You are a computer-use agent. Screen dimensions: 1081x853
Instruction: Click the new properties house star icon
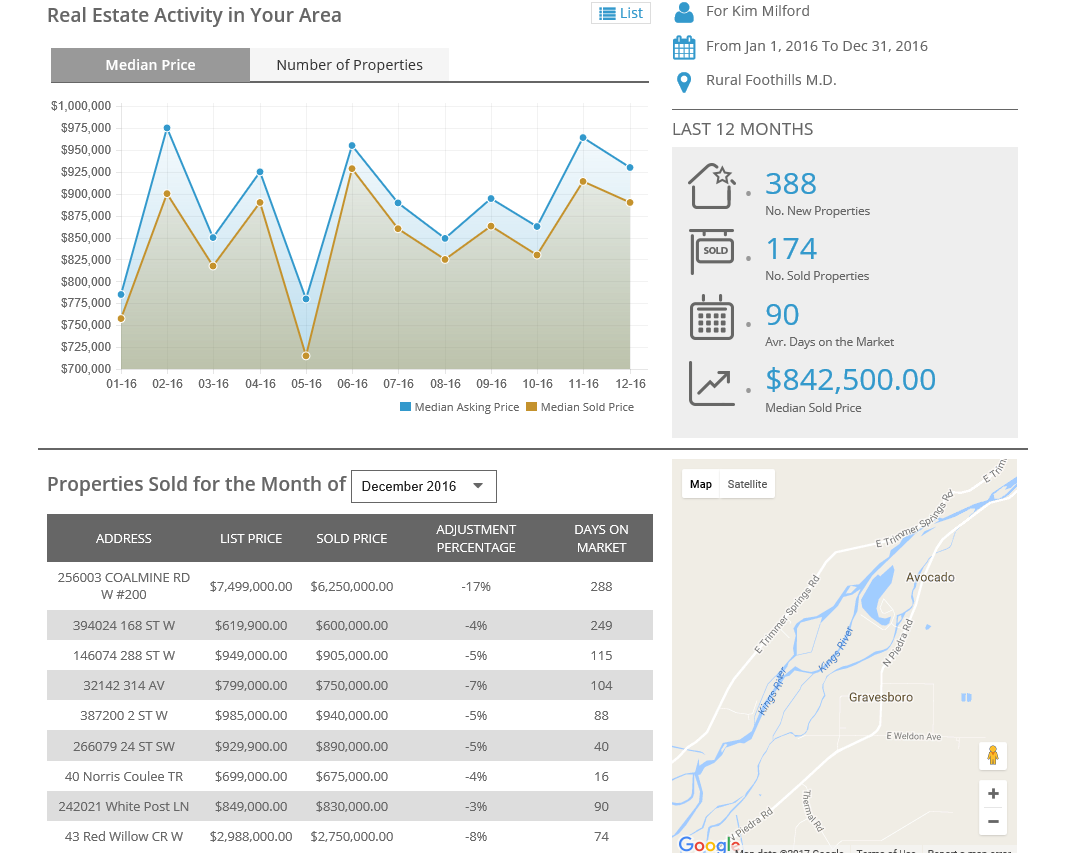(711, 186)
